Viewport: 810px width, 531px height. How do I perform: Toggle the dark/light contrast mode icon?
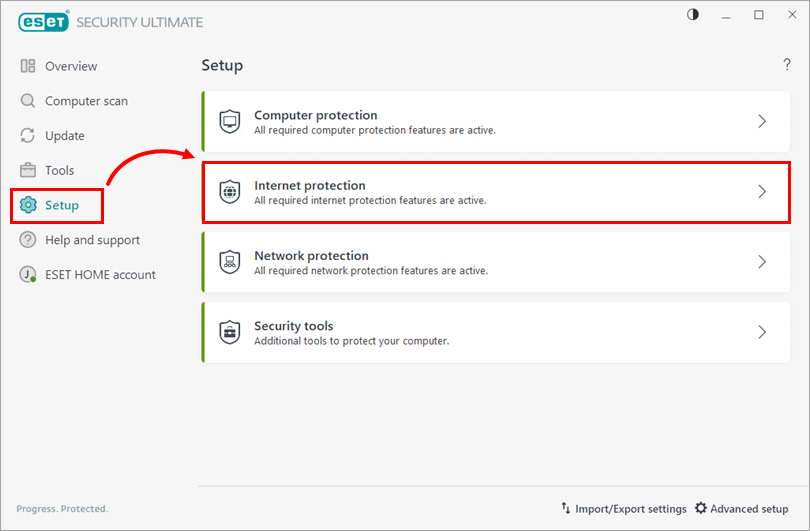(695, 15)
